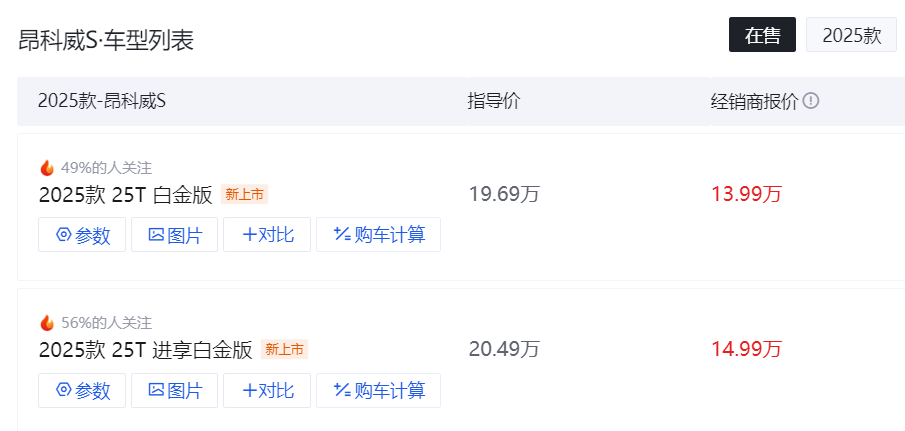Click the 指导价 column header
The width and height of the screenshot is (905, 431).
point(494,102)
